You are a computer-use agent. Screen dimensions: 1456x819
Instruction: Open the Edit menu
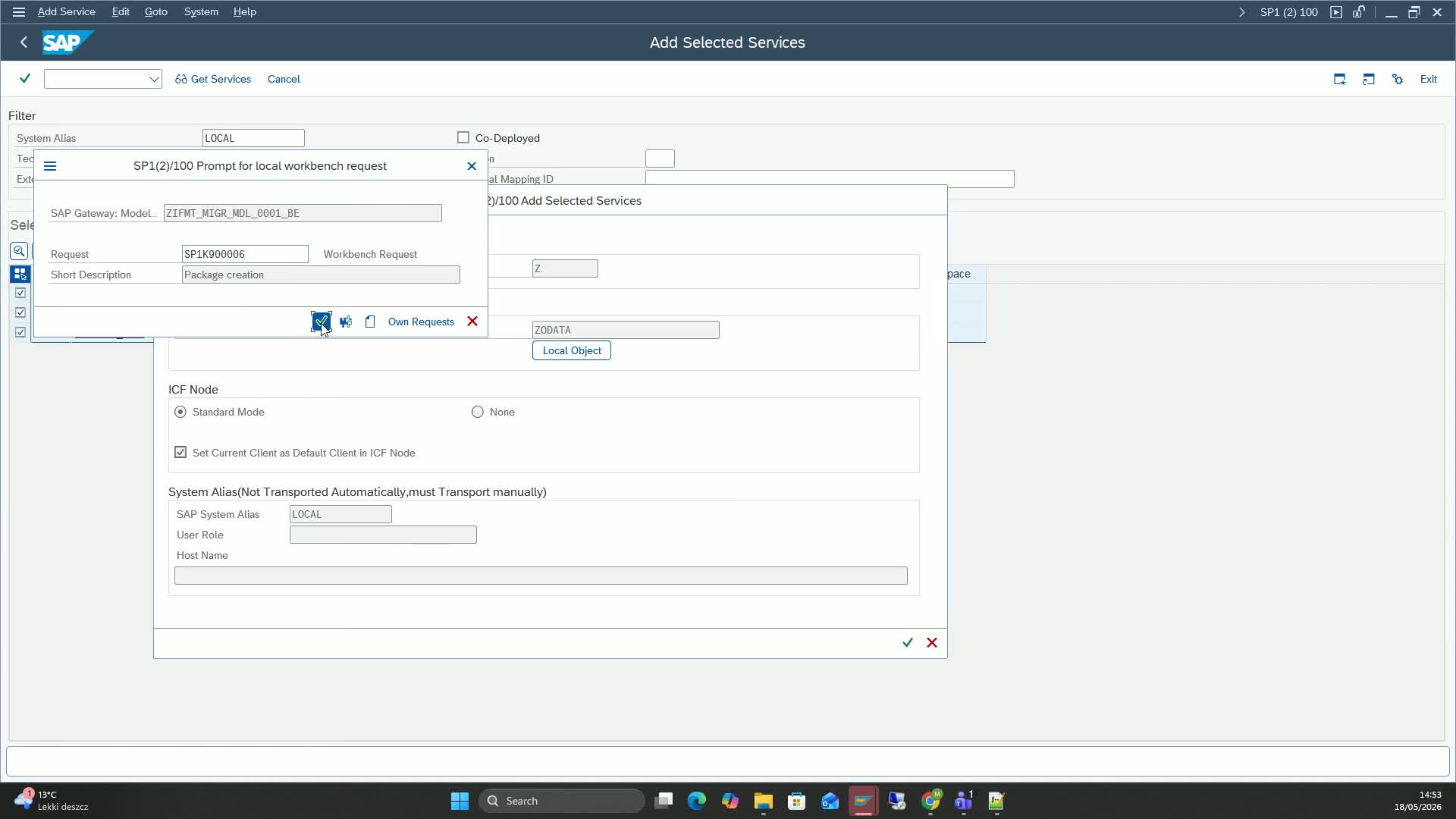click(x=121, y=12)
